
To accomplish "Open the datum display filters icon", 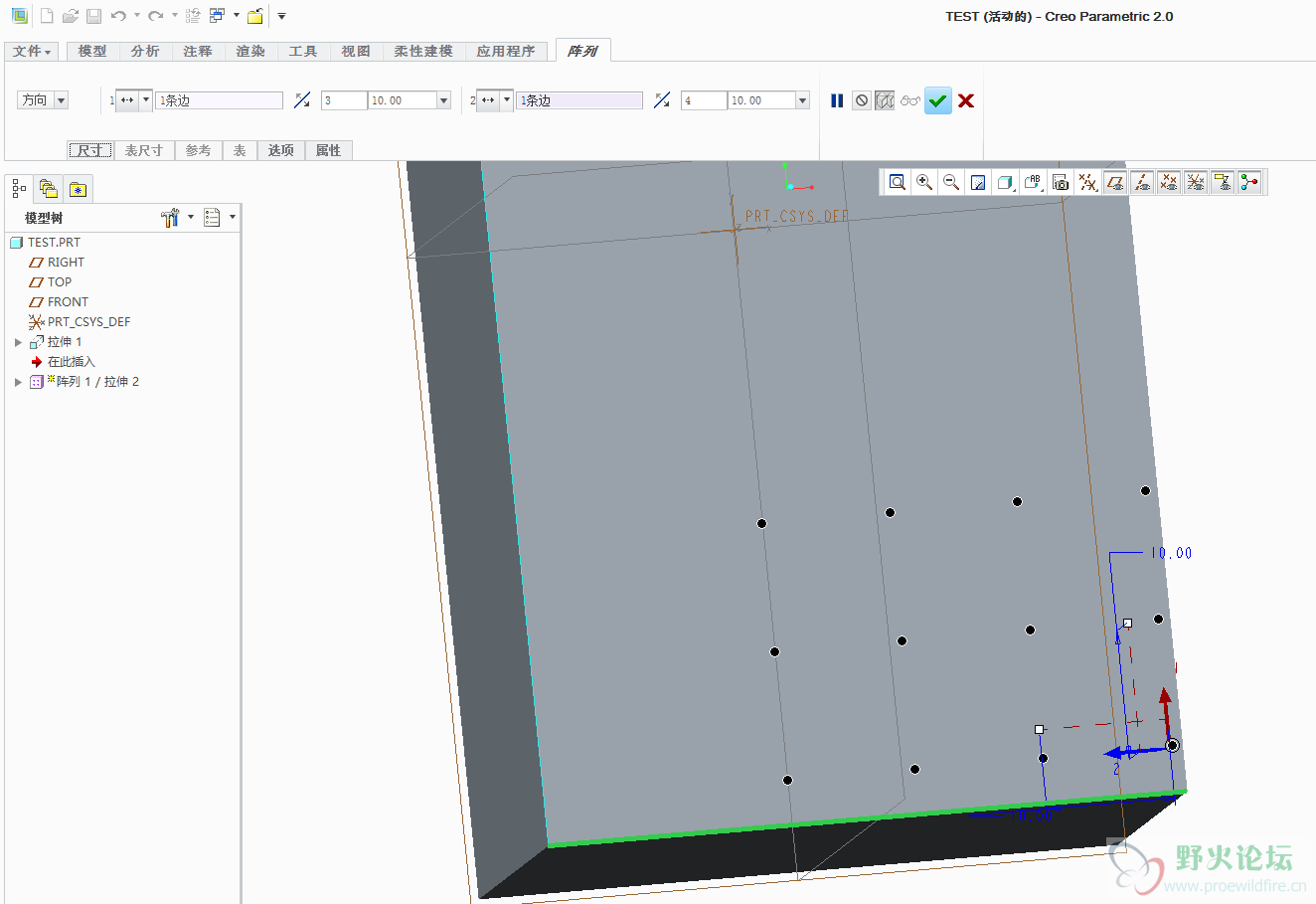I will pyautogui.click(x=1088, y=182).
